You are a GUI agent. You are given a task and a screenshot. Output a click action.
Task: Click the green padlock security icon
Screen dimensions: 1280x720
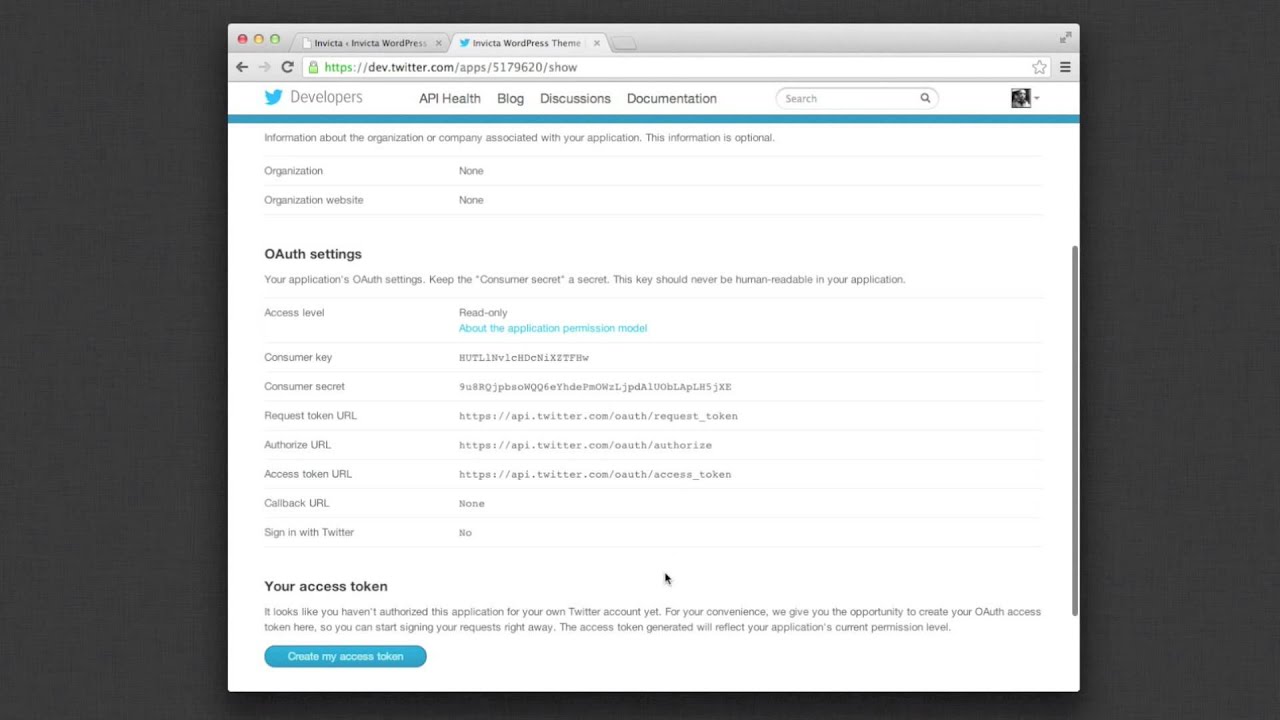click(313, 67)
